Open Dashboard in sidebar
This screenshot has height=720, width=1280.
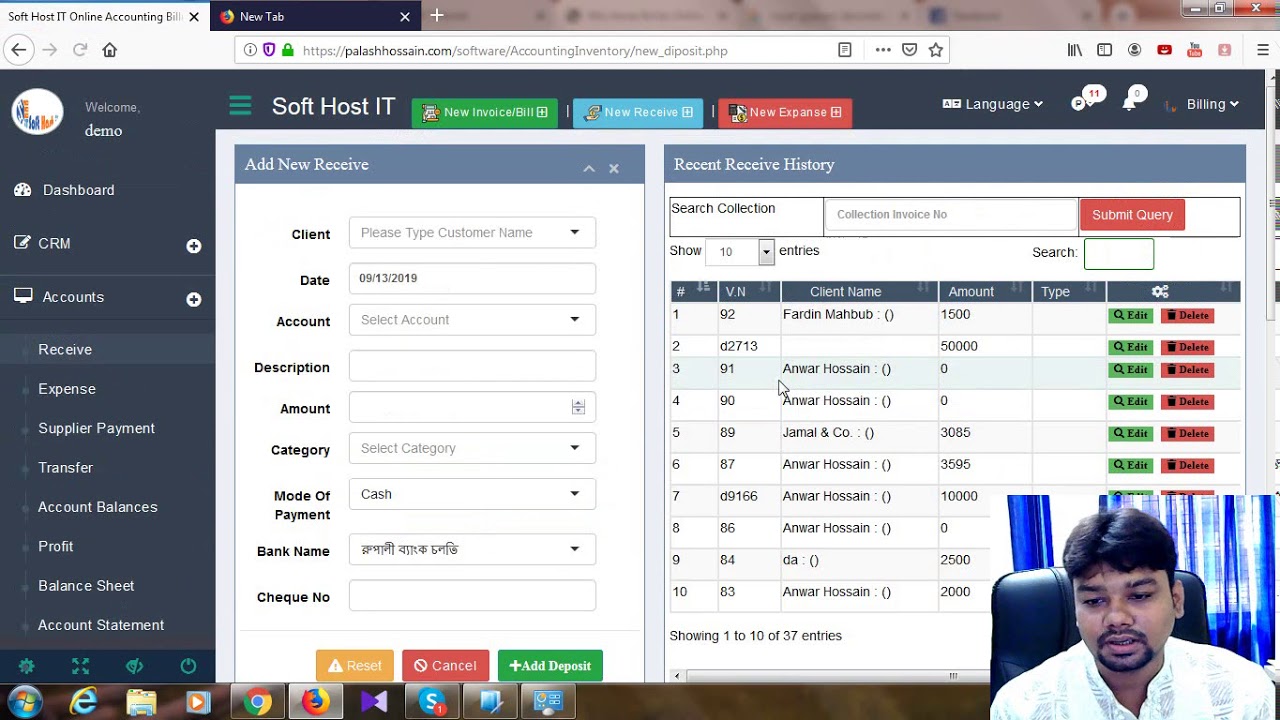tap(78, 190)
